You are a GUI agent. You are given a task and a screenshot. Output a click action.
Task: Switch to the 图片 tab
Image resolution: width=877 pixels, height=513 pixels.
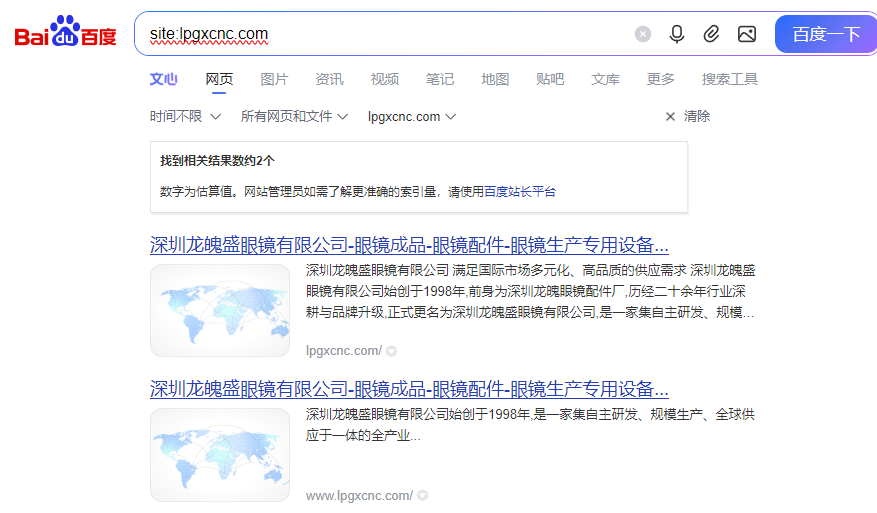pyautogui.click(x=274, y=79)
